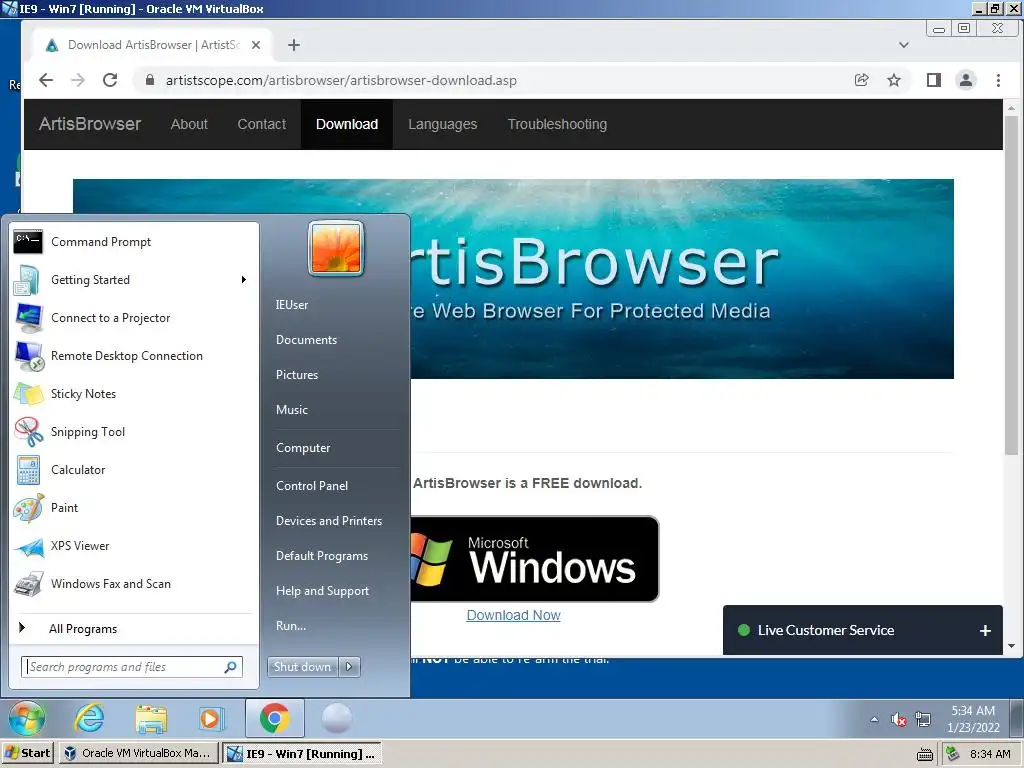Image resolution: width=1024 pixels, height=768 pixels.
Task: Go forward in Chrome
Action: [x=78, y=80]
